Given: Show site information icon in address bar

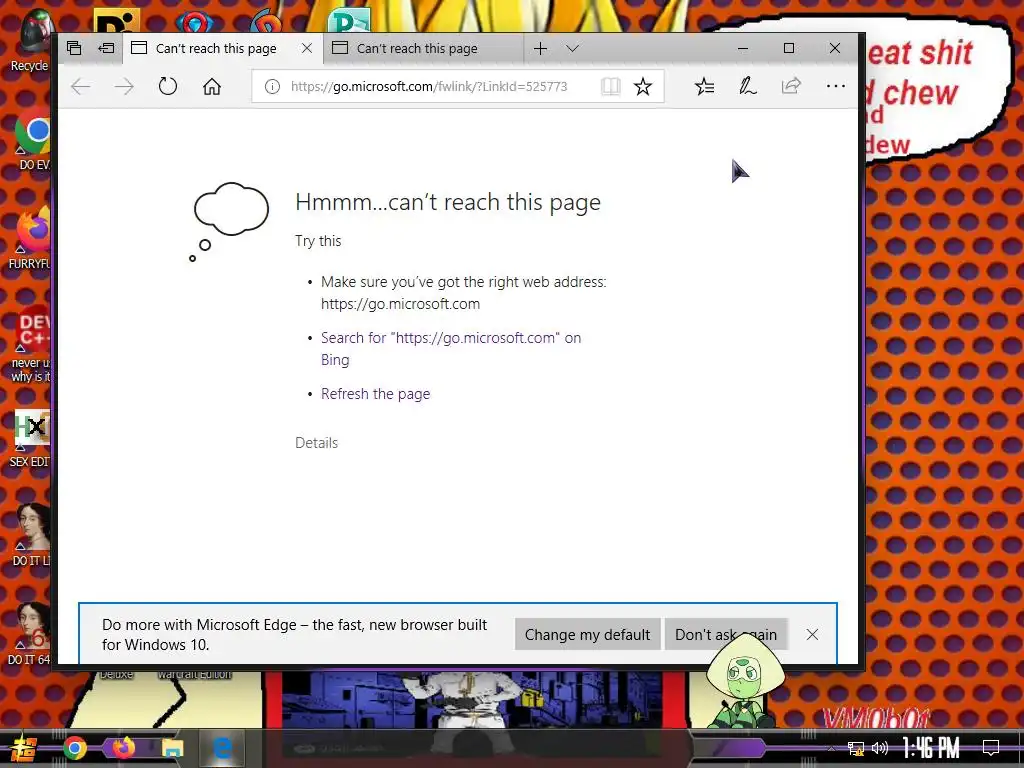Looking at the screenshot, I should [272, 86].
